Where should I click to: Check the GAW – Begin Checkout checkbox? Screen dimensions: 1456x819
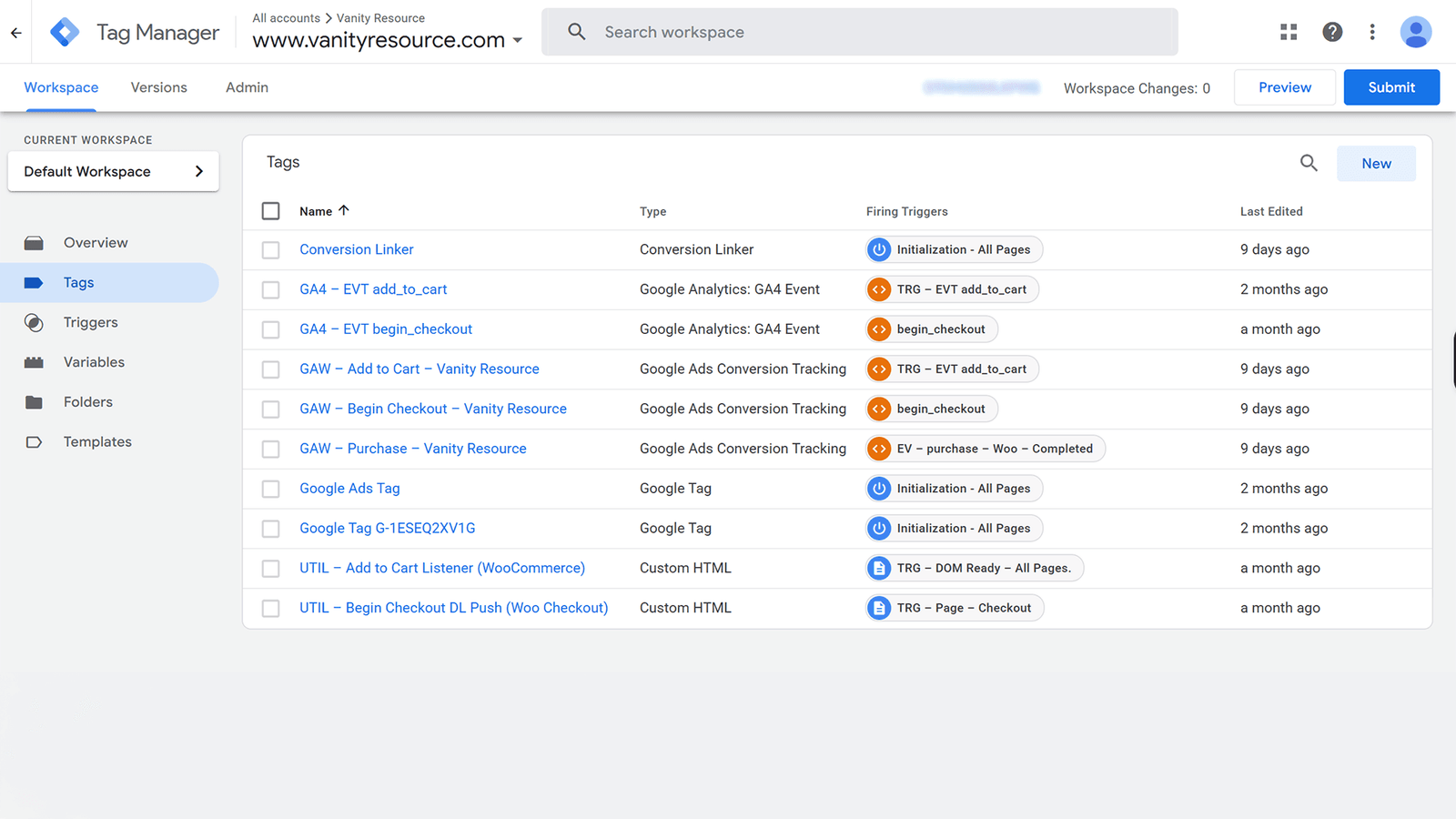pyautogui.click(x=270, y=409)
